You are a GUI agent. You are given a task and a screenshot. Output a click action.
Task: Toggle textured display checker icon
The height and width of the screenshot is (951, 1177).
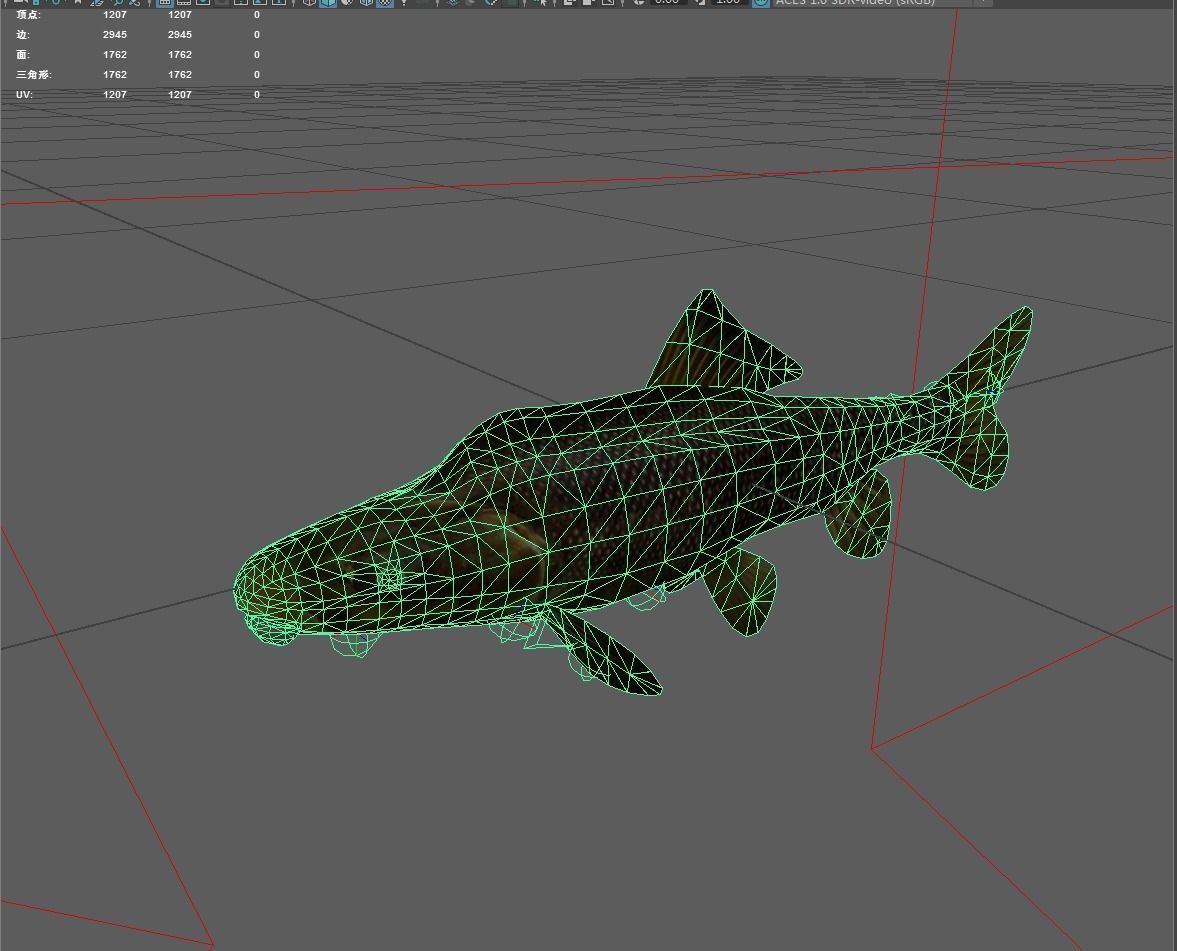coord(384,2)
